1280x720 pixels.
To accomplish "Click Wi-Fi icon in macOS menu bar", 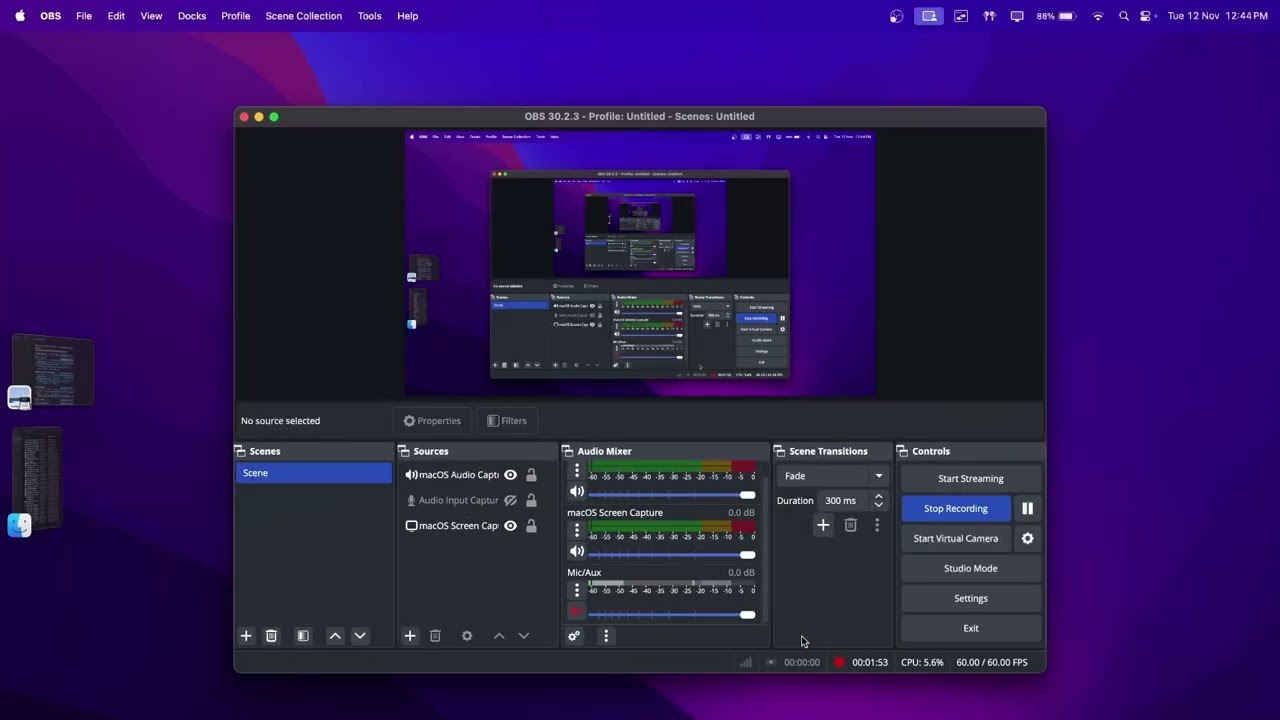I will pyautogui.click(x=1098, y=16).
